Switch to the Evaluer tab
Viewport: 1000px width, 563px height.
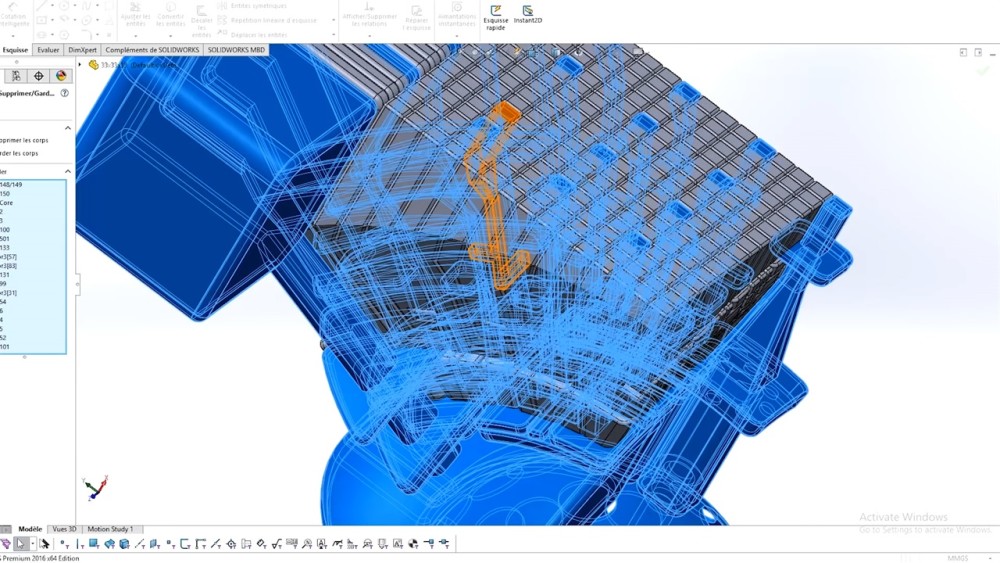[x=48, y=49]
